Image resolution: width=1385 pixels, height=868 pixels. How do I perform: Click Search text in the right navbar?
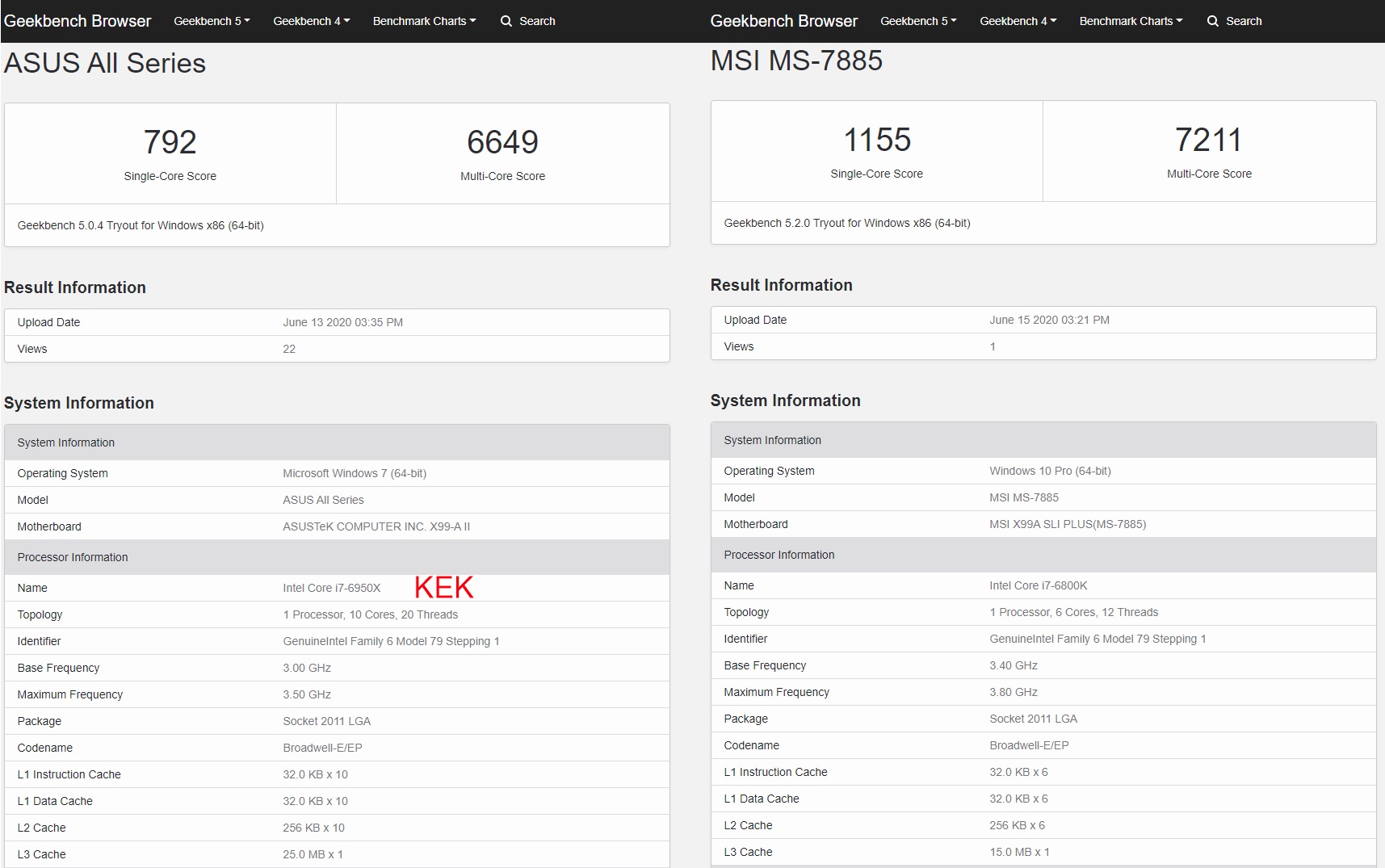[x=1244, y=21]
